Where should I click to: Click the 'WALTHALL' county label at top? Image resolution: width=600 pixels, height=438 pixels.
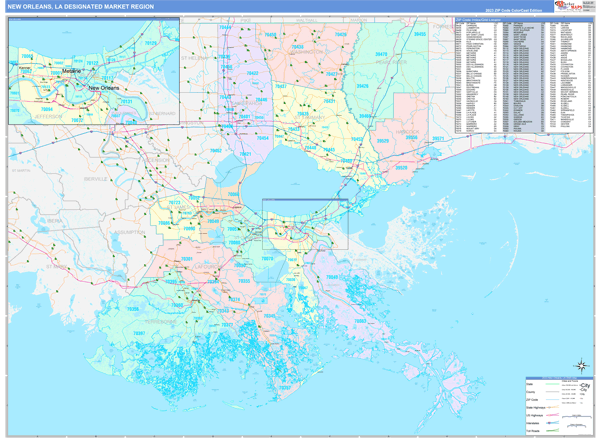point(307,20)
